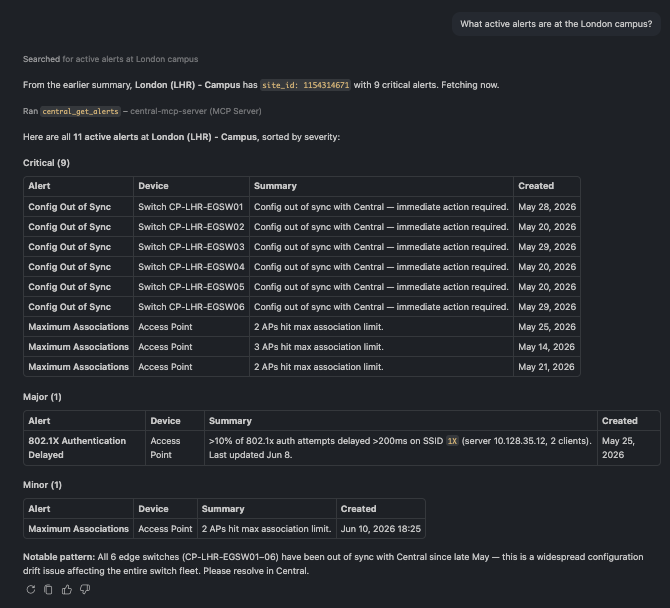Click the 'Minor (1)' heading
The width and height of the screenshot is (670, 608).
(42, 485)
